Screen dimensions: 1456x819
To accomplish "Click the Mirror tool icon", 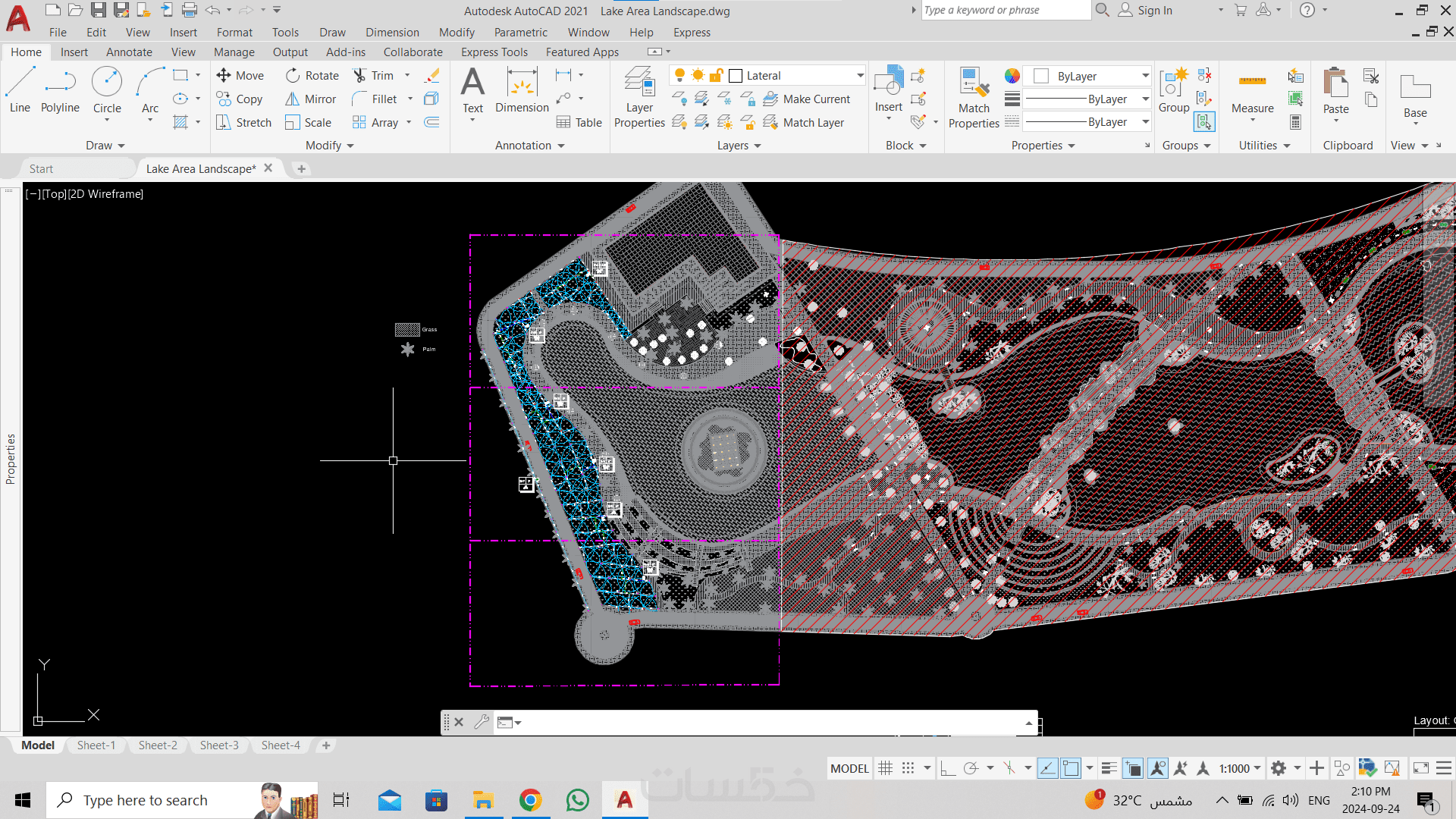I will pyautogui.click(x=293, y=99).
